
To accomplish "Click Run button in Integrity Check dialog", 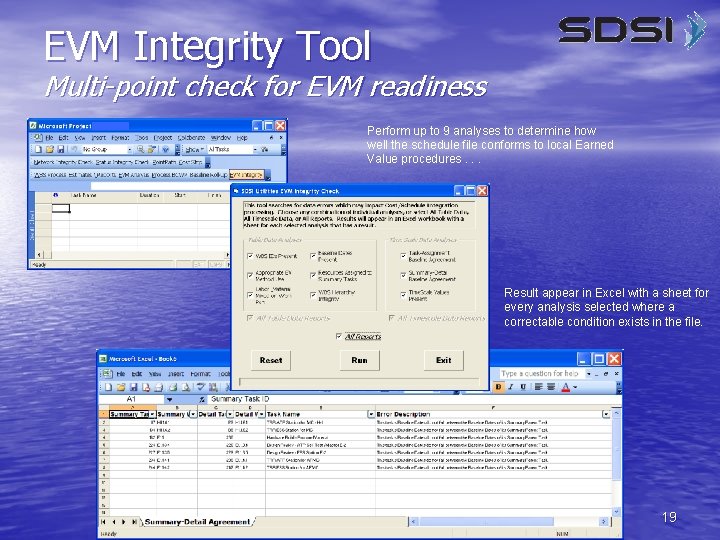I will [360, 360].
